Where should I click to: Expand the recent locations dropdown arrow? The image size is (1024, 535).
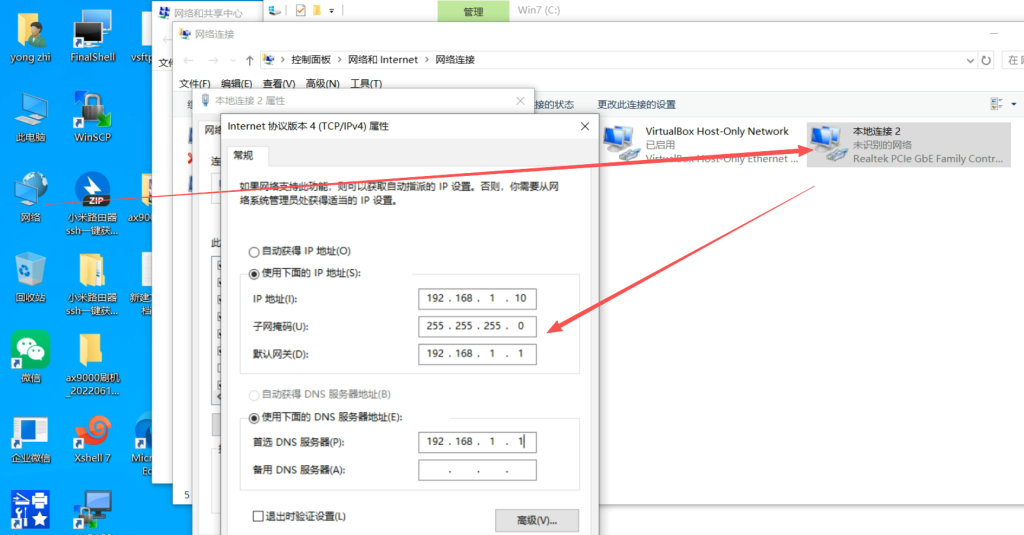click(233, 60)
